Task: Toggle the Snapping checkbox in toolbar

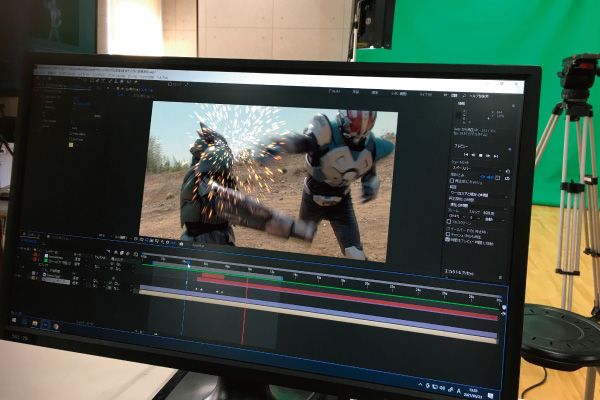Action: (170, 84)
